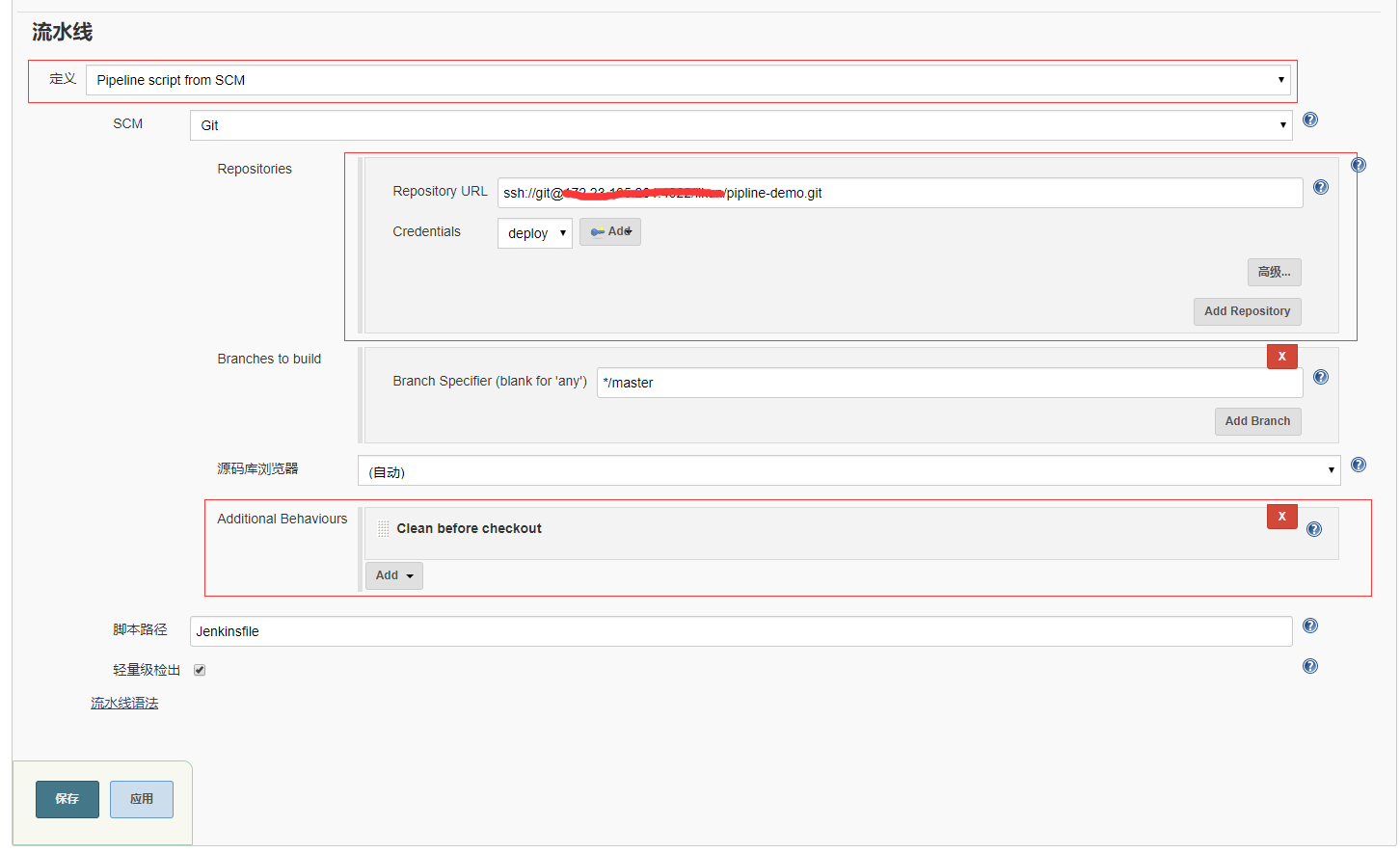Screen dimensions: 1400x853
Task: Click the help icon next to 轻量级检出
Action: (x=1309, y=665)
